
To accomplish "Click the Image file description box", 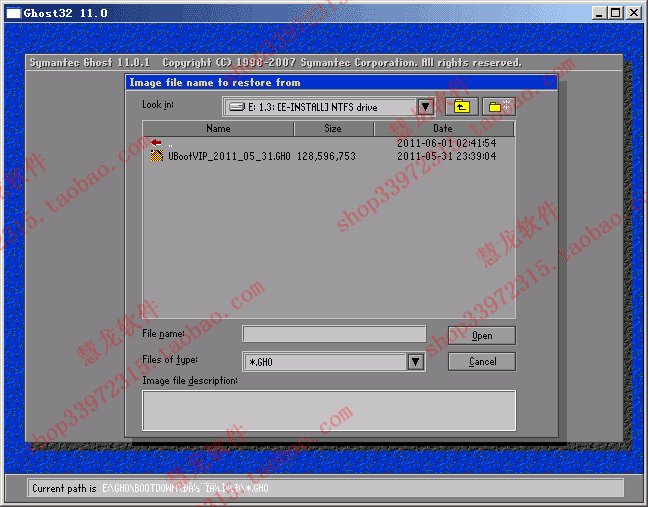I will click(x=328, y=410).
